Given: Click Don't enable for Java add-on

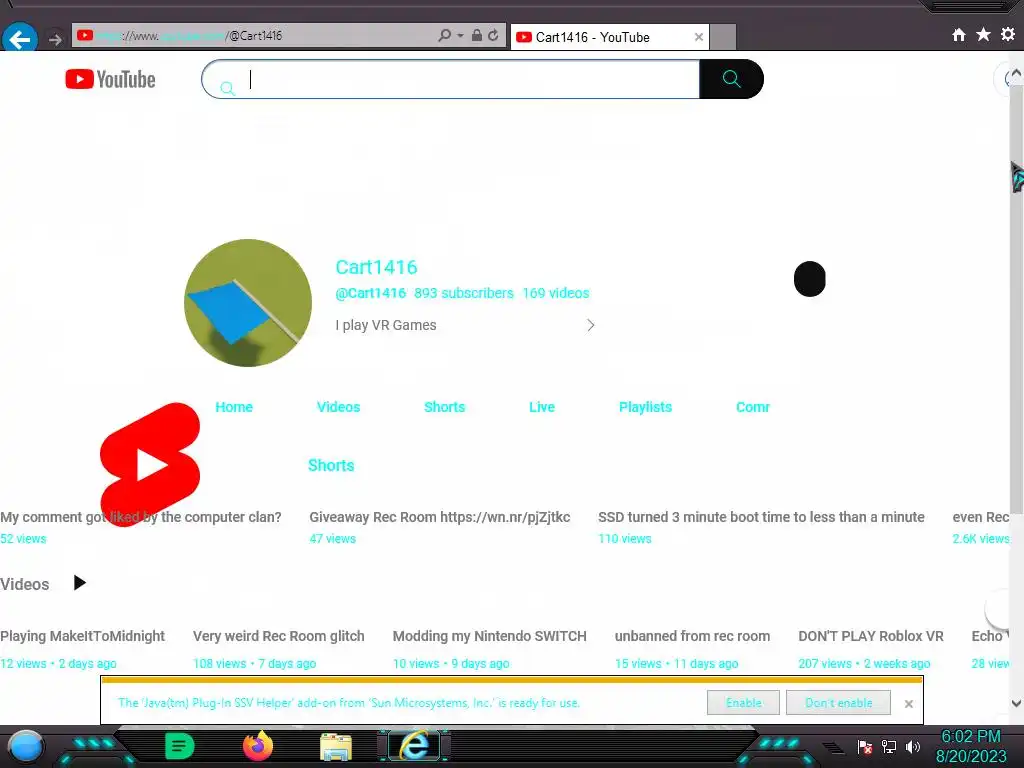Looking at the screenshot, I should click(x=839, y=703).
